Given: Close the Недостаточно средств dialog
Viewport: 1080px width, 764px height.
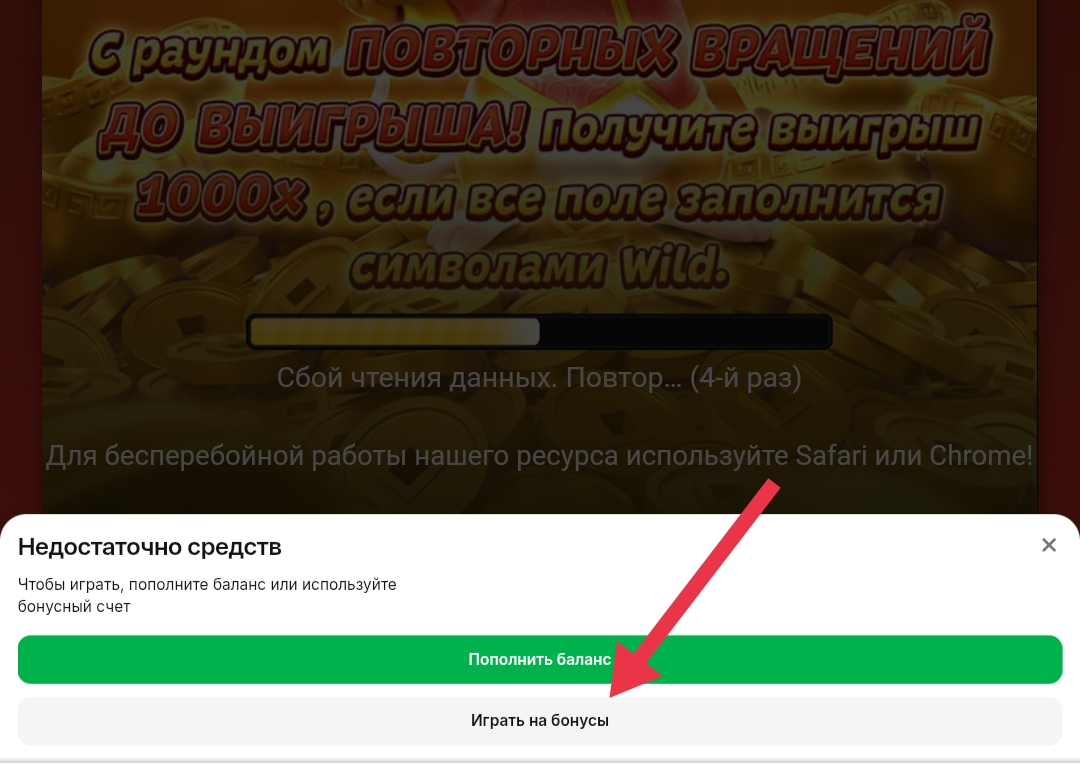Looking at the screenshot, I should (1048, 546).
